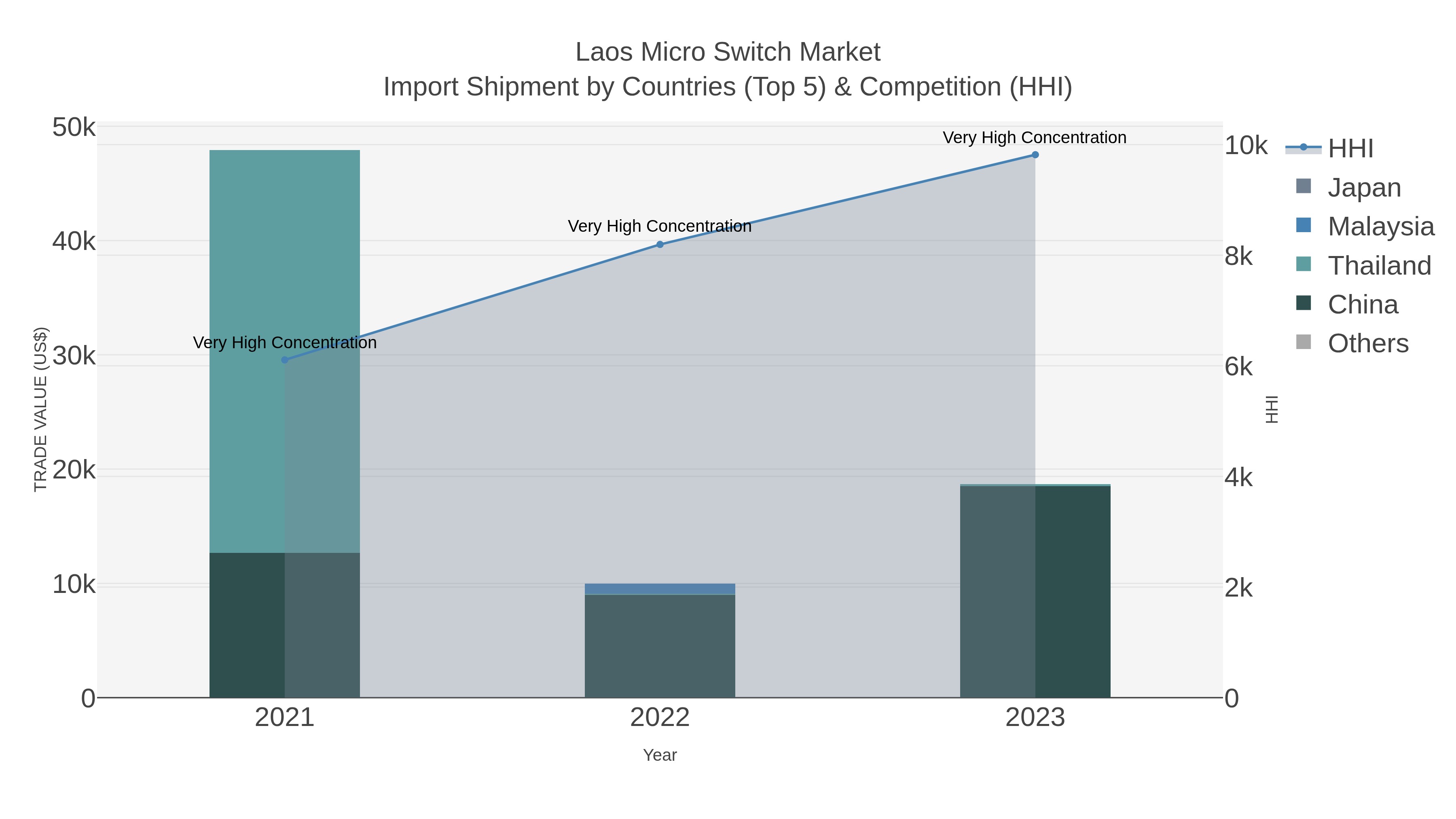Click the 2023 China bar segment
Screen dimensions: 1456x819
(x=1035, y=592)
